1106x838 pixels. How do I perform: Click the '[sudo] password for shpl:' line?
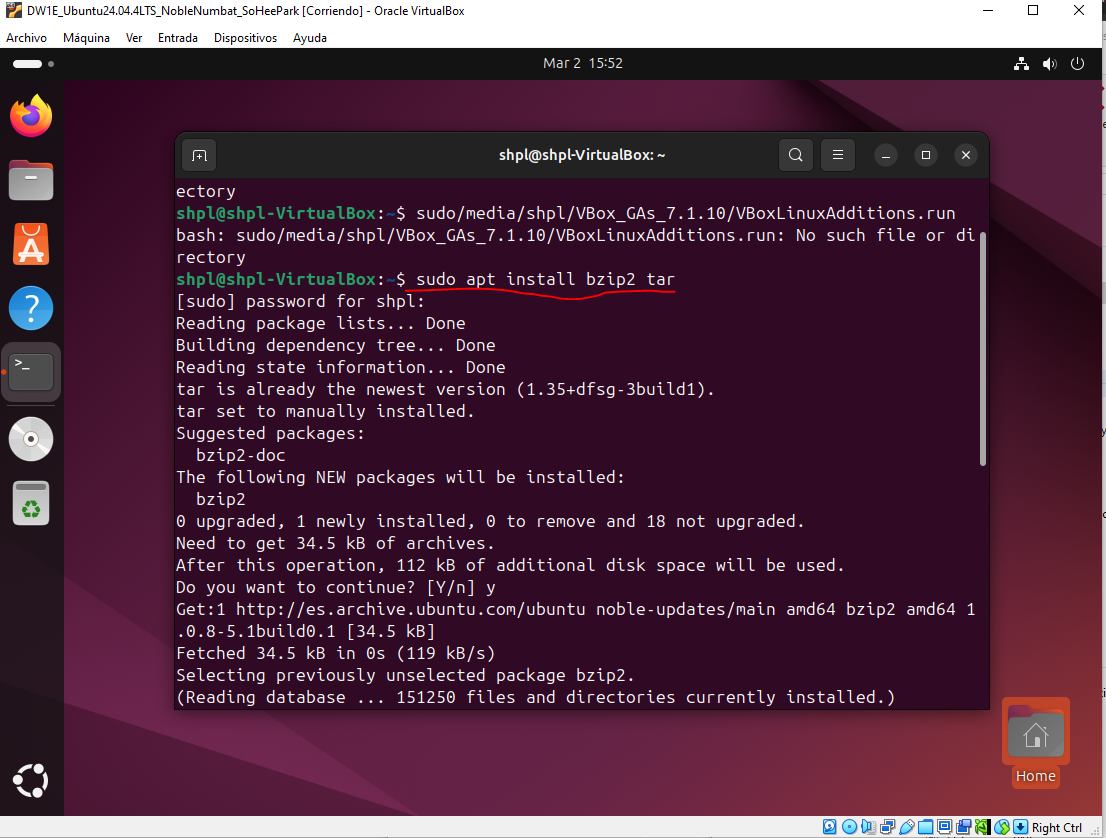coord(300,301)
